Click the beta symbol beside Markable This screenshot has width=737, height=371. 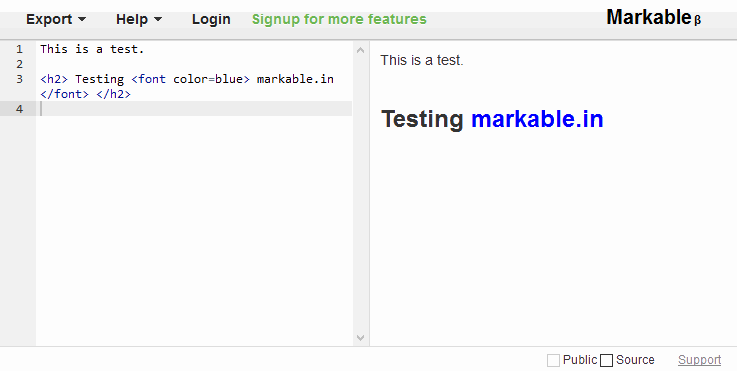[698, 20]
